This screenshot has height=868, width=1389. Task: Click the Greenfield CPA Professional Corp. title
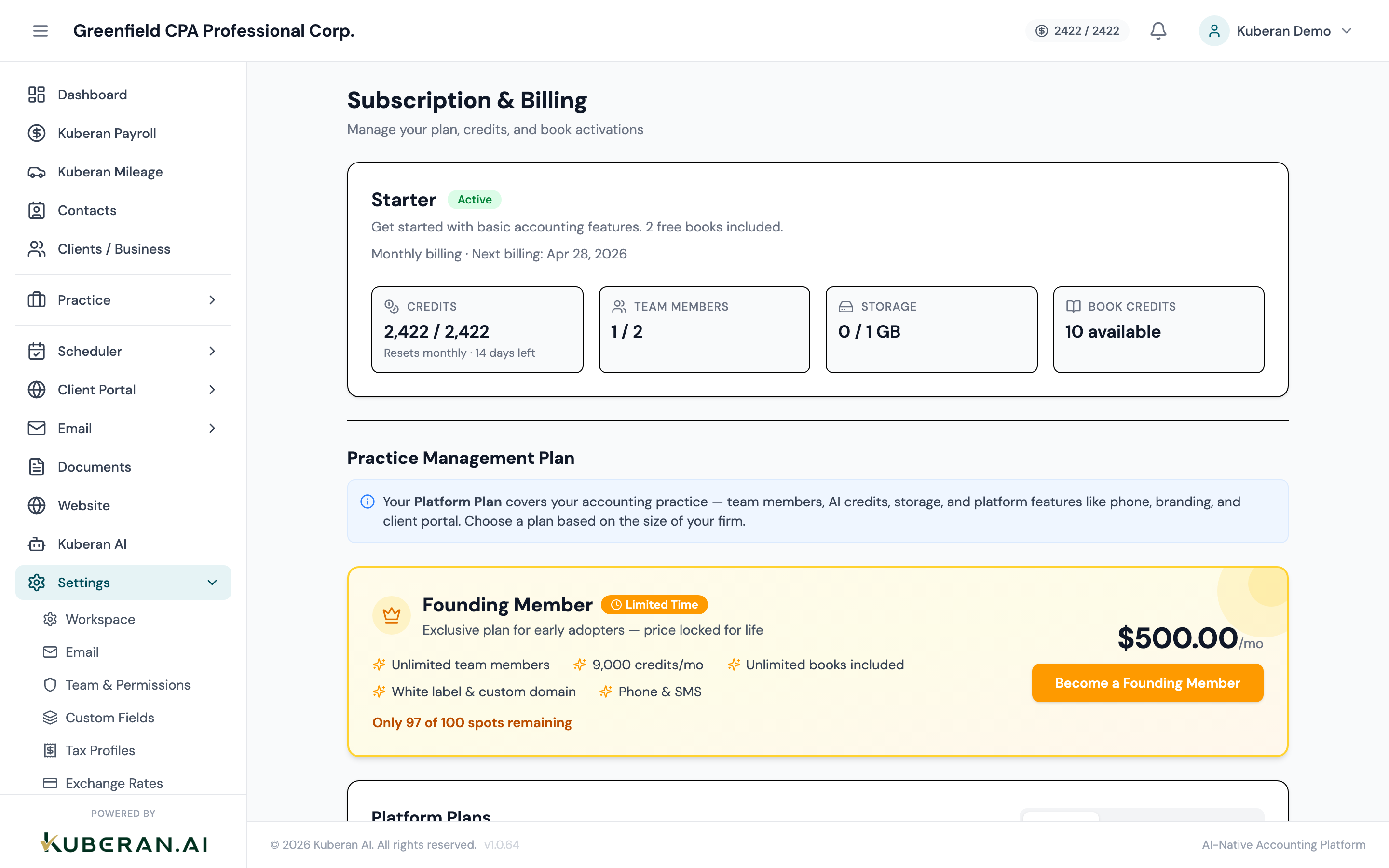(214, 31)
